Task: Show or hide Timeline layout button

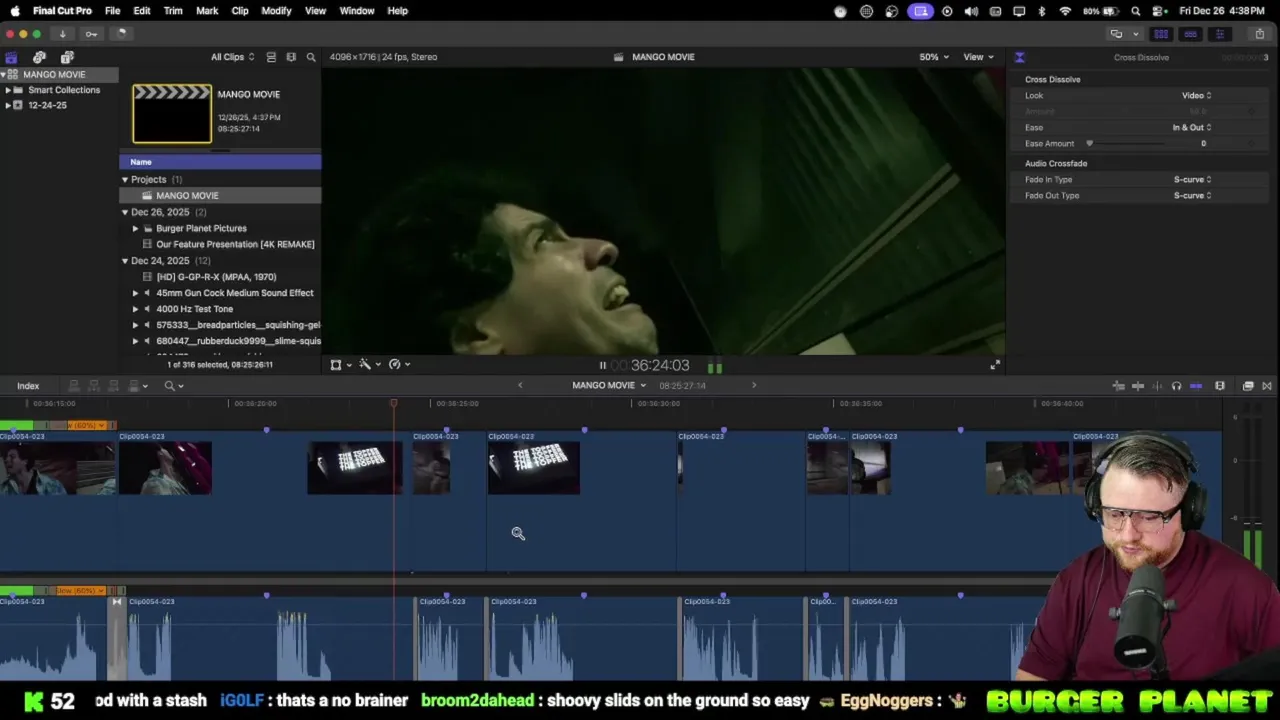Action: coord(1190,34)
